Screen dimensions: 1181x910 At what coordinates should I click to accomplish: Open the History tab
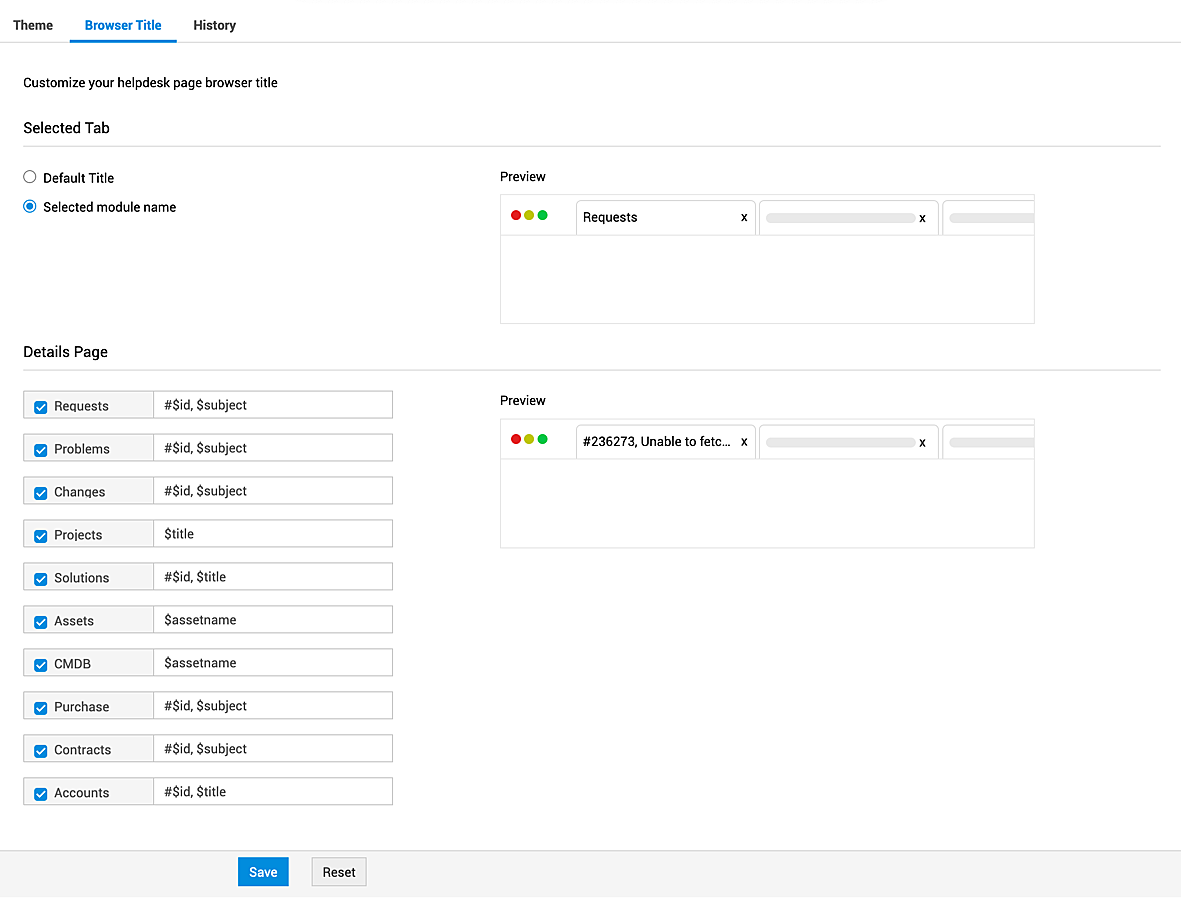click(x=214, y=25)
